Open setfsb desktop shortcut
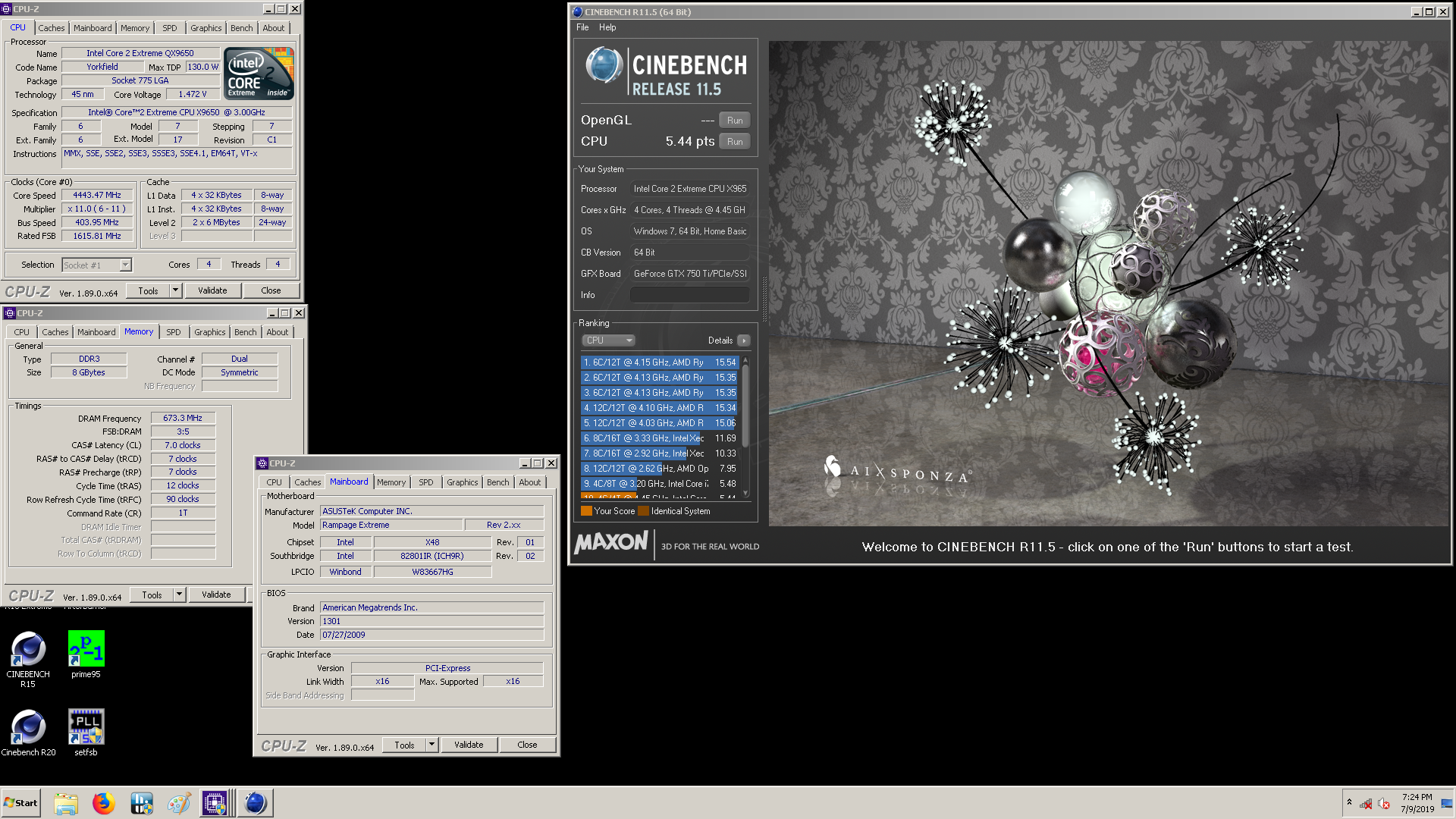Viewport: 1456px width, 819px height. (x=86, y=733)
